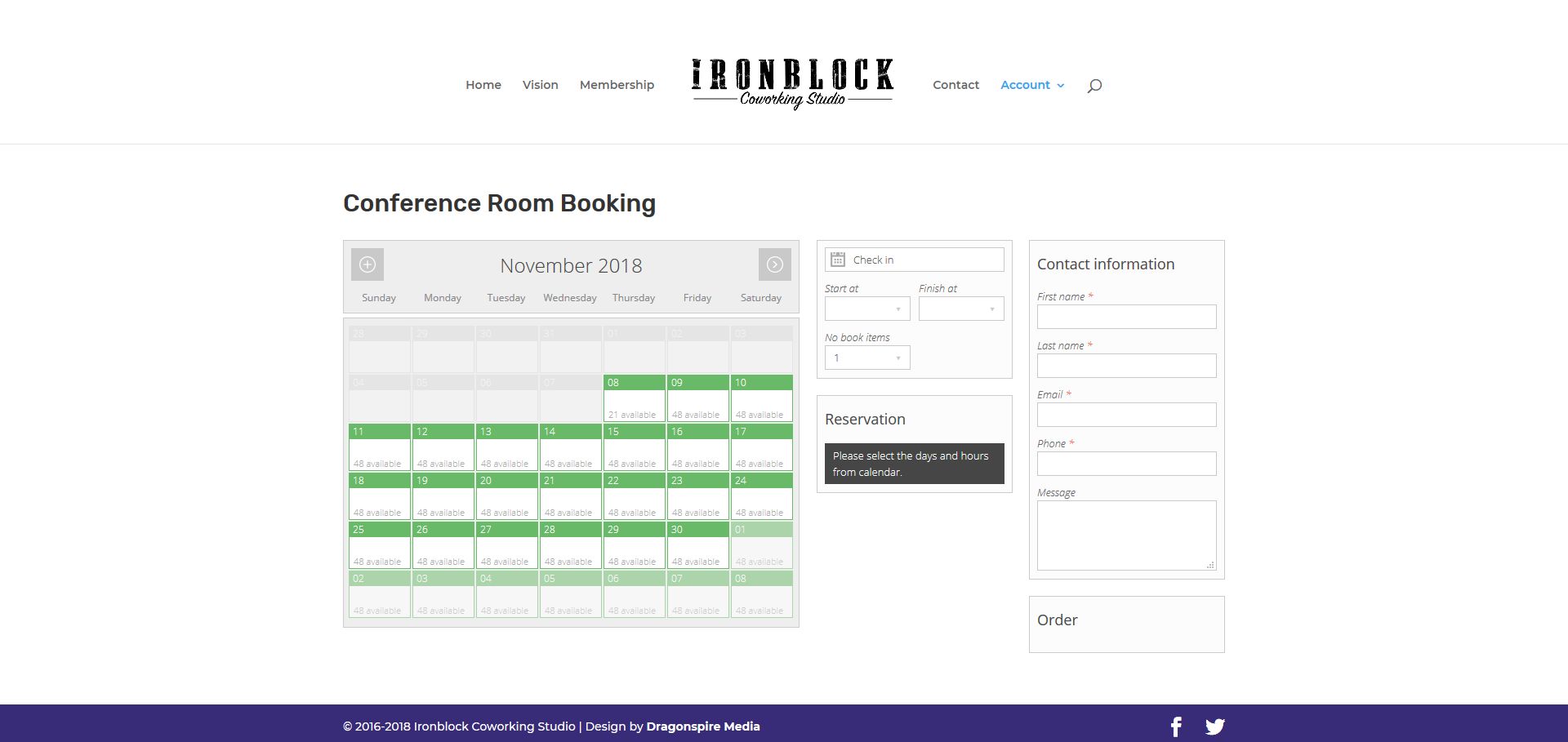The width and height of the screenshot is (1568, 742).
Task: Expand the Account menu
Action: point(1032,85)
